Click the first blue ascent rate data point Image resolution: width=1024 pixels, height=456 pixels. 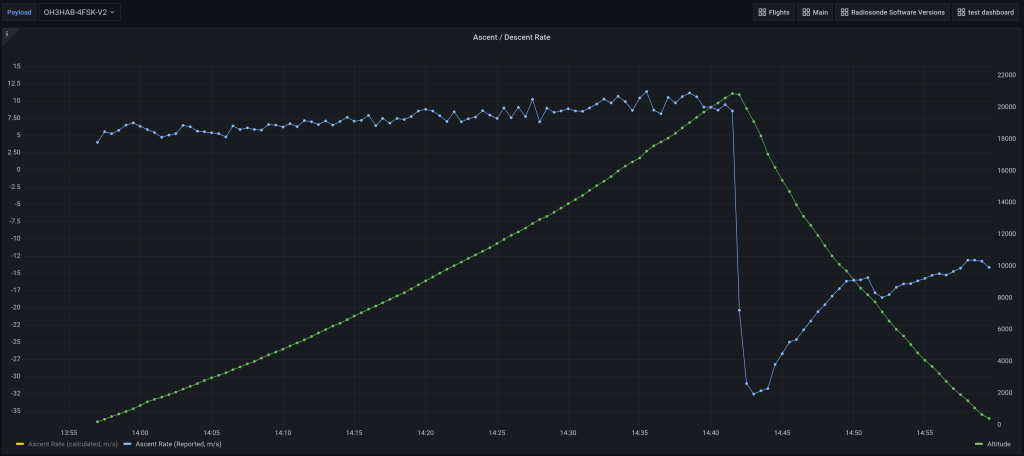97,142
